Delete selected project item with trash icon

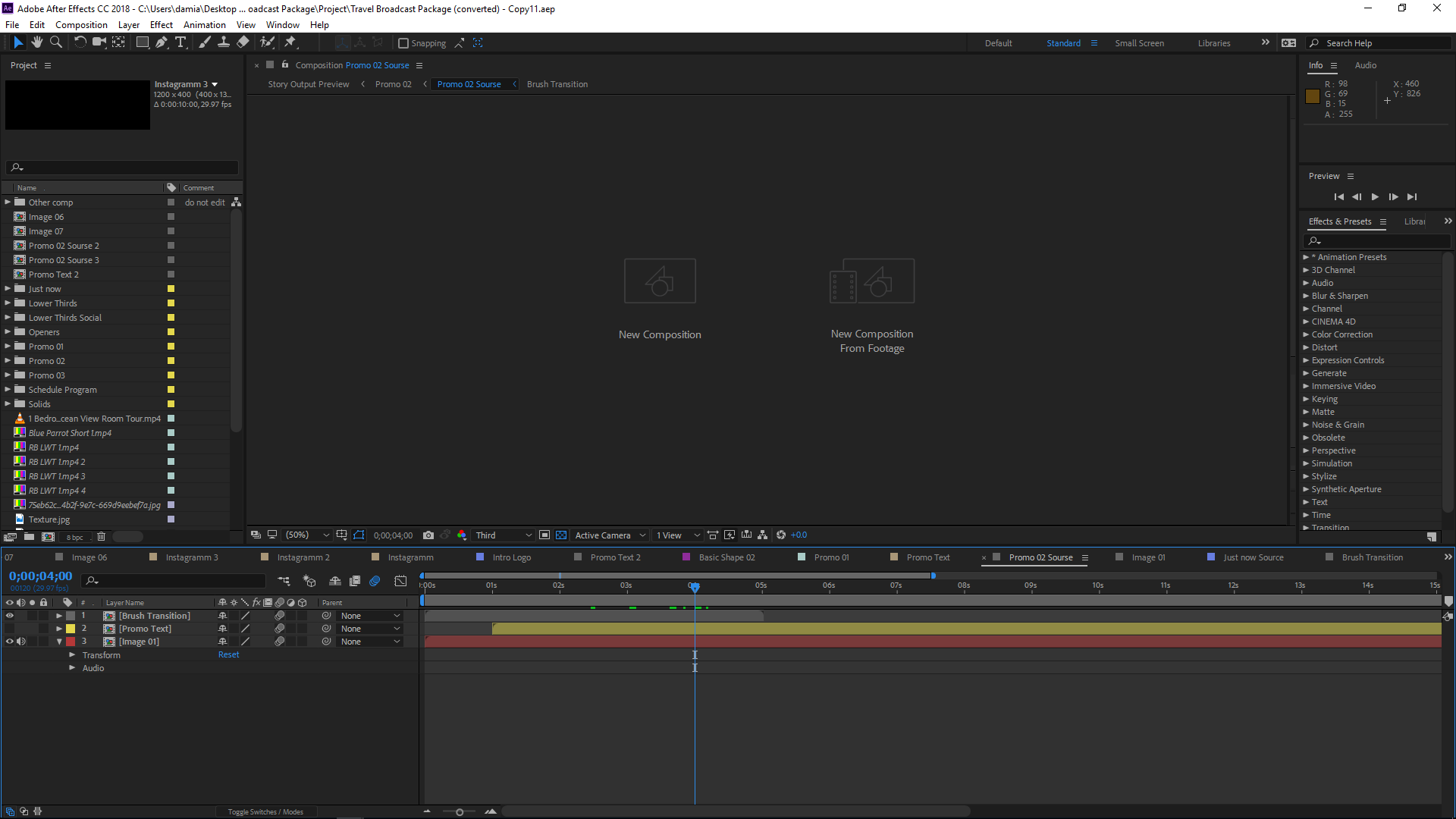(x=101, y=537)
